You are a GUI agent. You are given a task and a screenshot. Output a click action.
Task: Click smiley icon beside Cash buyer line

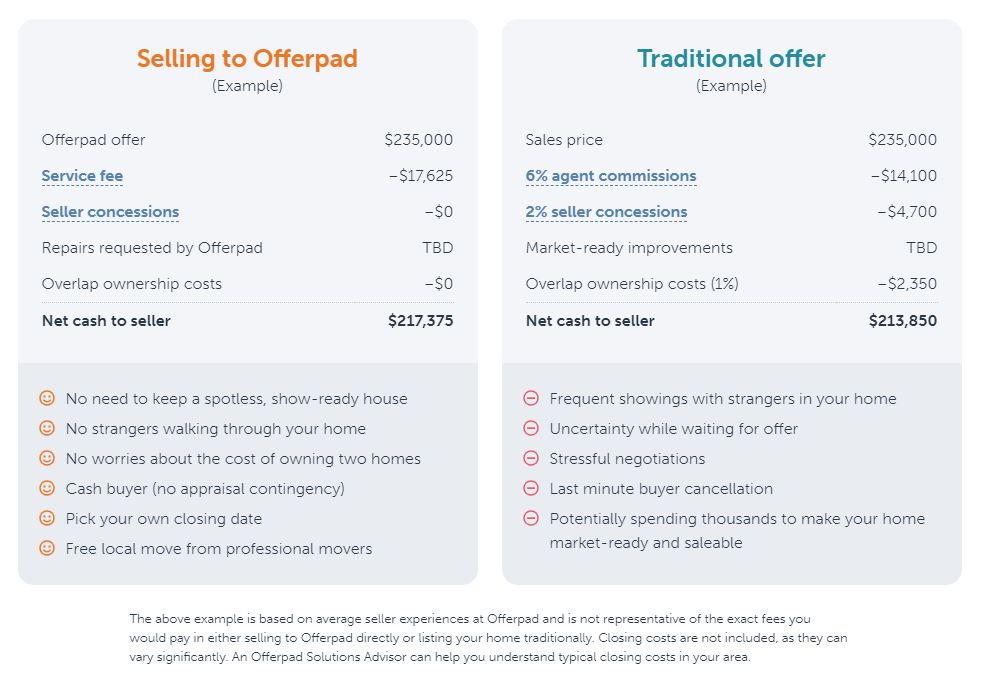tap(47, 488)
